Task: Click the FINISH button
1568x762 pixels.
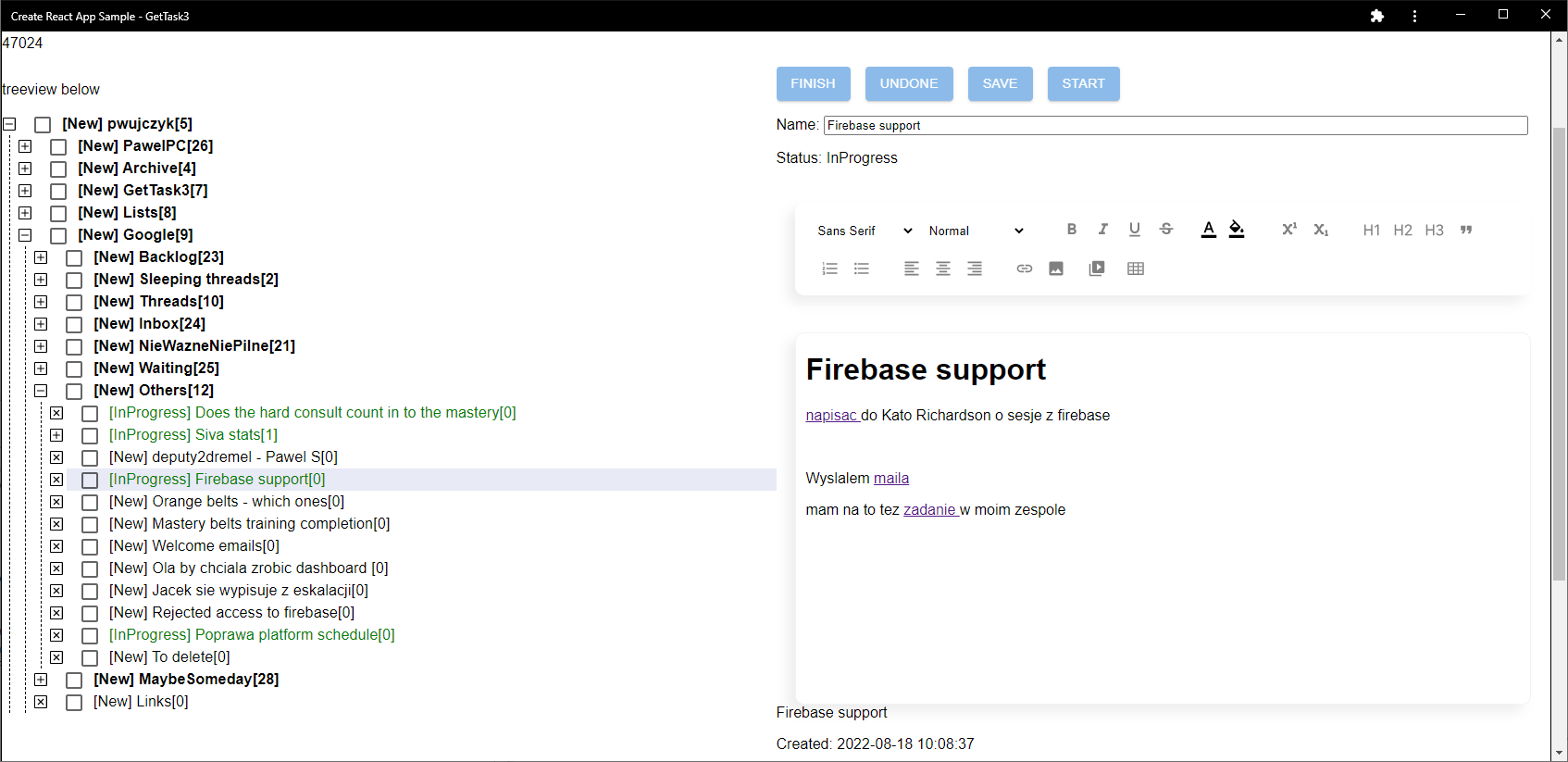Action: [813, 83]
